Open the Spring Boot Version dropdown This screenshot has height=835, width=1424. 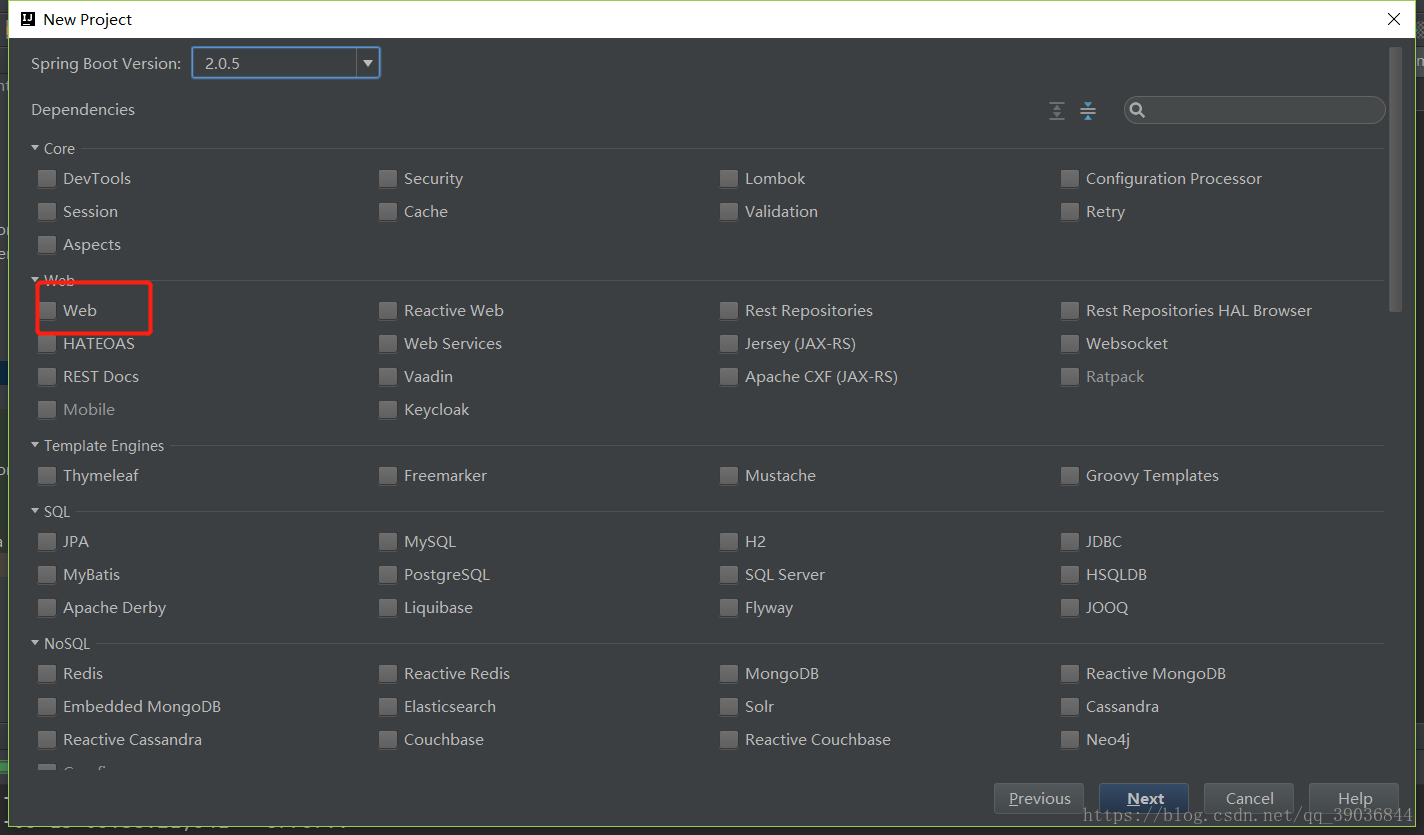pos(368,63)
